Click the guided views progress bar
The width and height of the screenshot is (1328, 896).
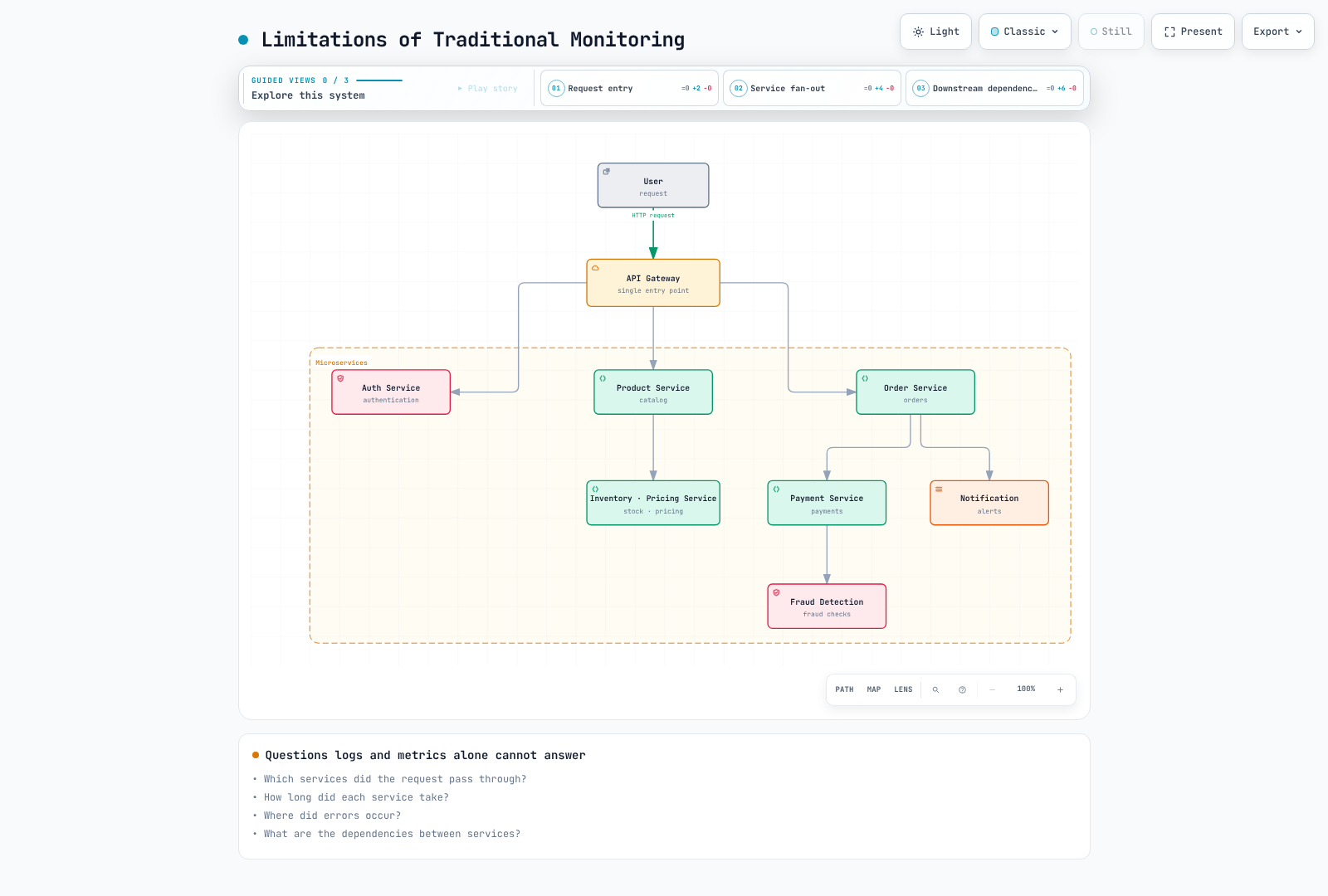click(x=379, y=80)
